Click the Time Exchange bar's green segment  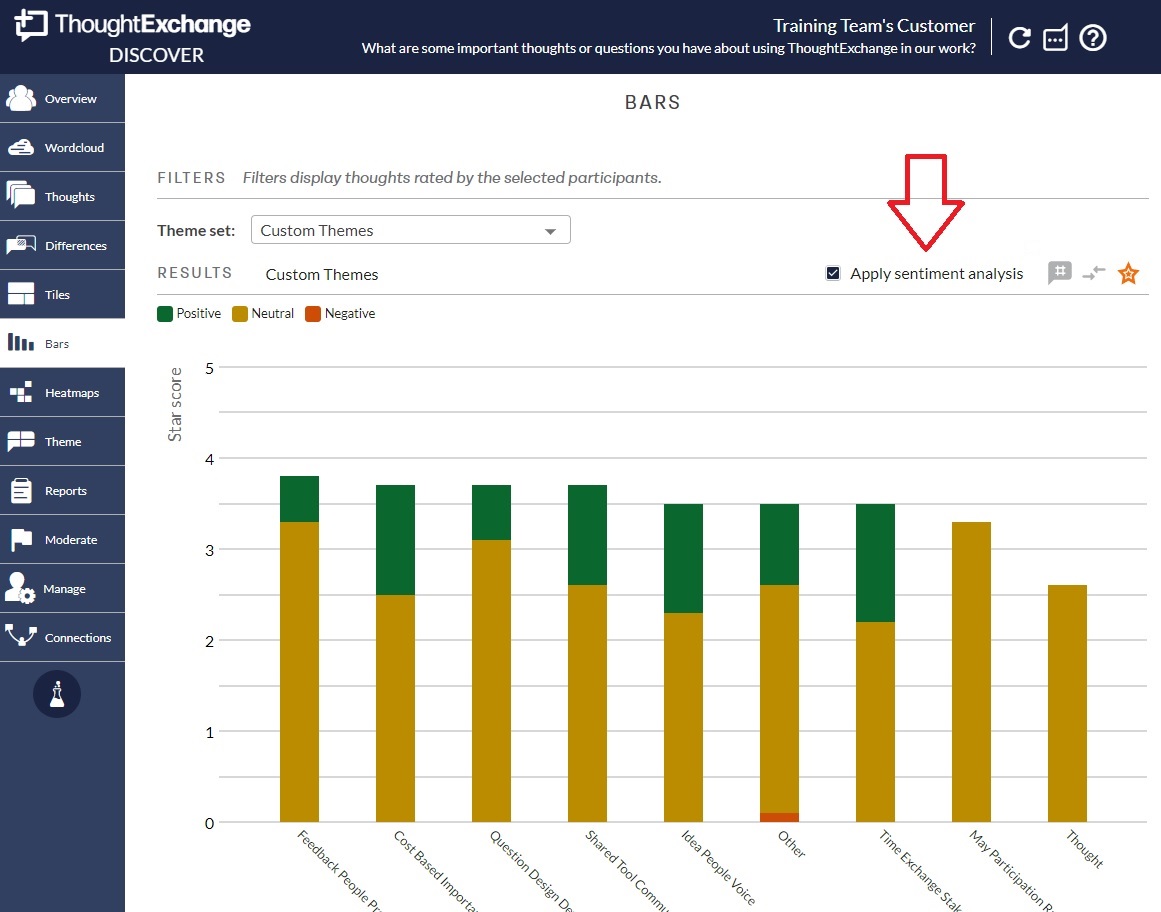(x=875, y=563)
